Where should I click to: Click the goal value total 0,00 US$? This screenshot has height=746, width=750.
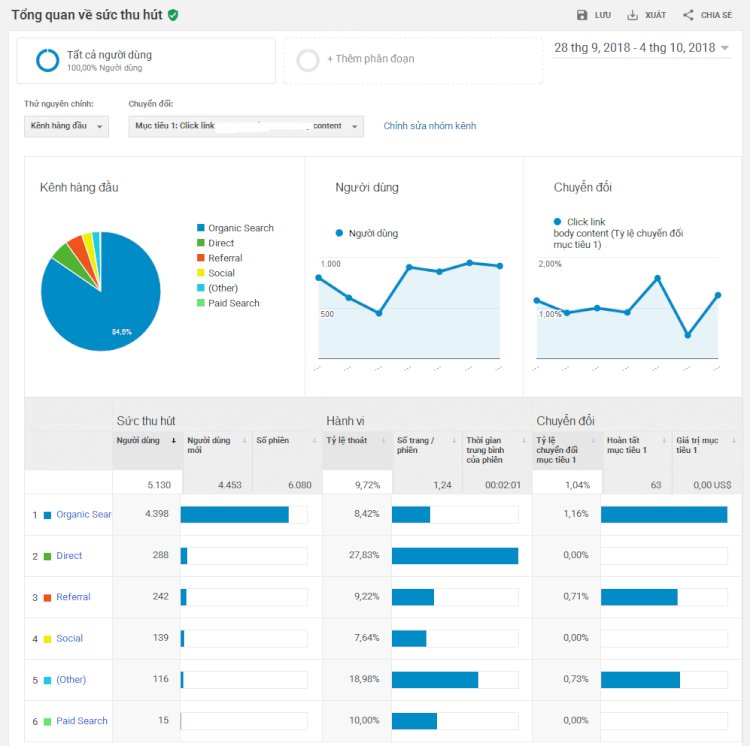pos(712,485)
